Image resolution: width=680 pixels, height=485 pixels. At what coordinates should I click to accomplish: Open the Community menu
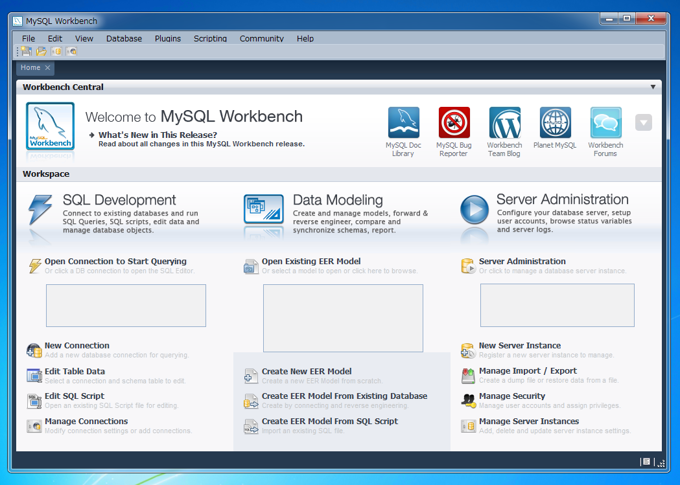pyautogui.click(x=262, y=39)
